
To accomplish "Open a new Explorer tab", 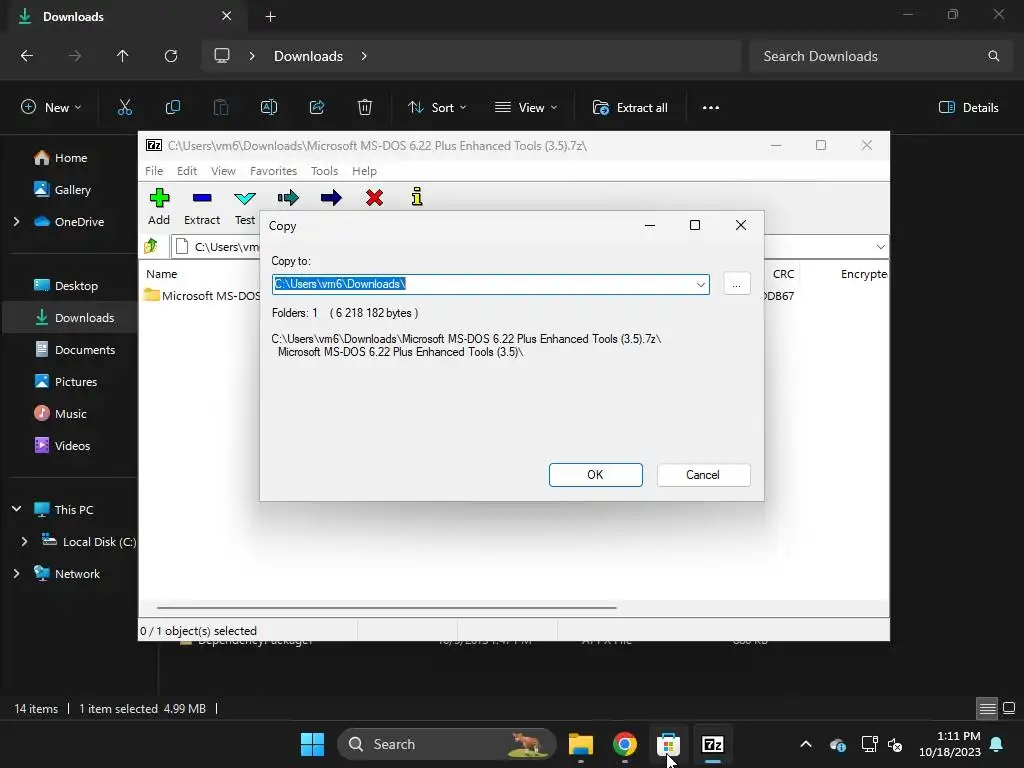I will [270, 16].
